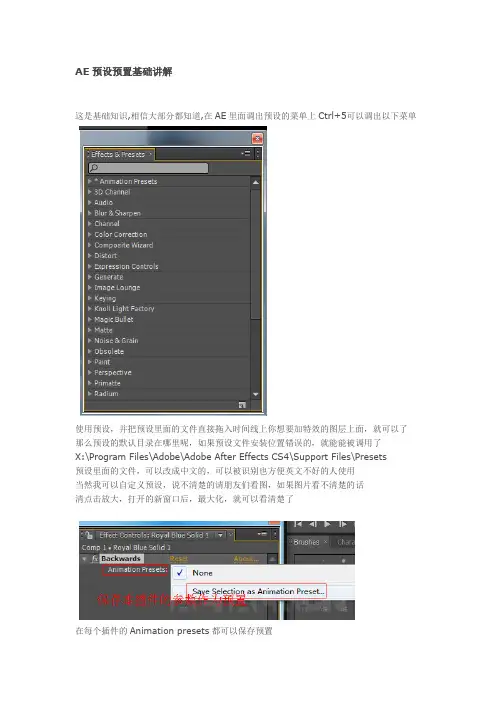496x702 pixels.
Task: Click the Previous Frame playback button
Action: coord(313,524)
